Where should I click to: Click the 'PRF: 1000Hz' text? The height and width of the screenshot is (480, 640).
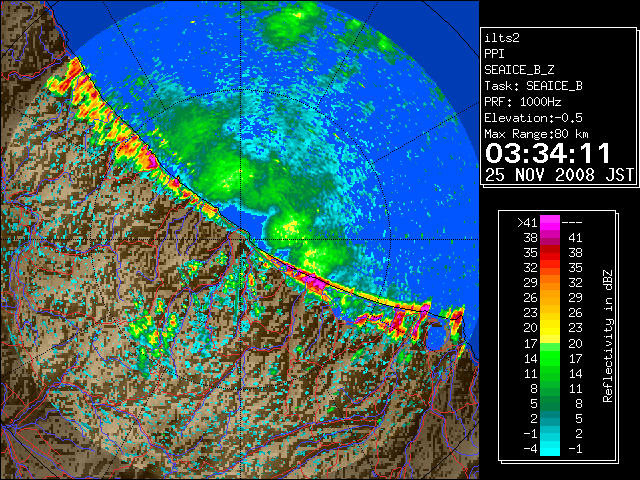coord(523,102)
